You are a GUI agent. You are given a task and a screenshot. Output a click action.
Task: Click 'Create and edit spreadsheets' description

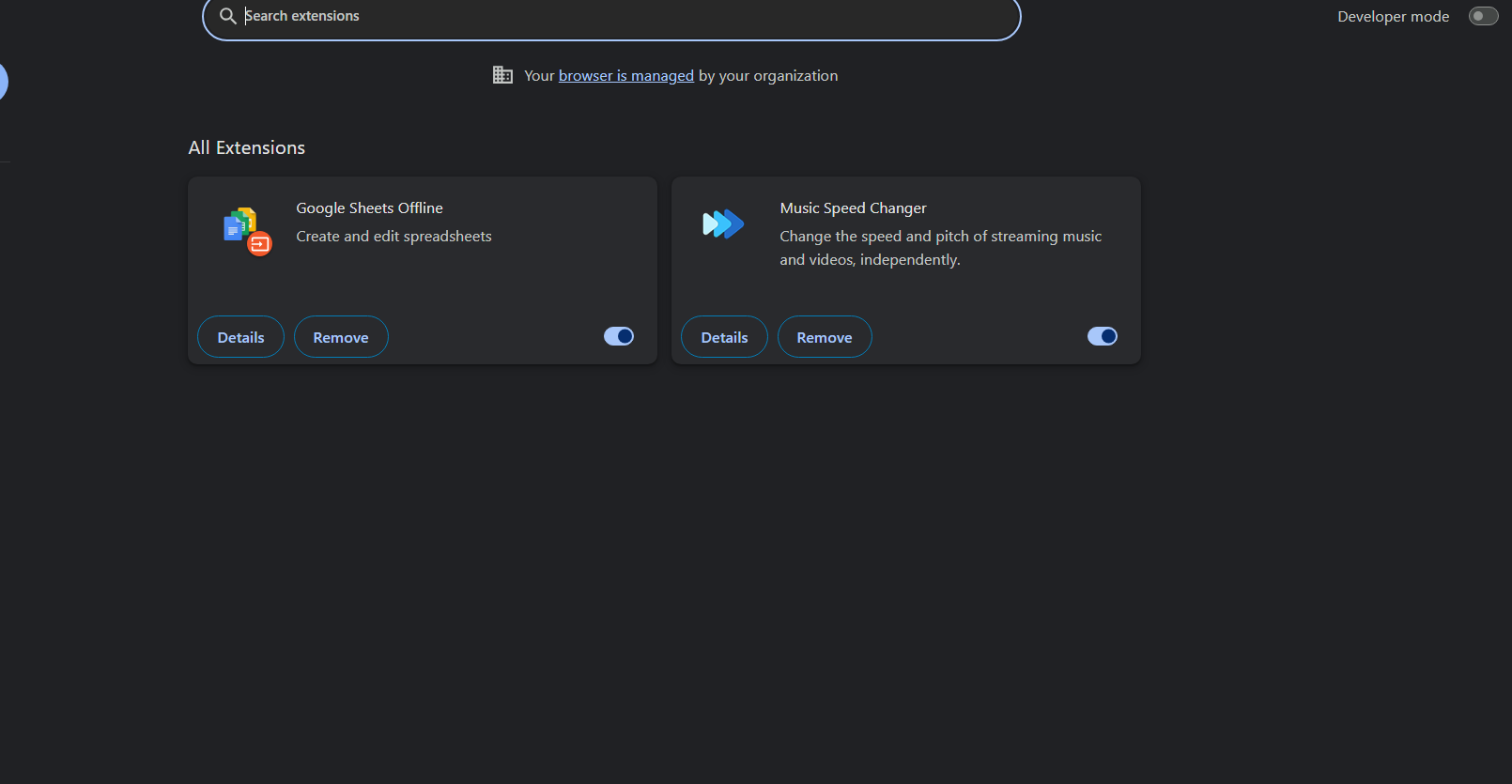click(393, 237)
